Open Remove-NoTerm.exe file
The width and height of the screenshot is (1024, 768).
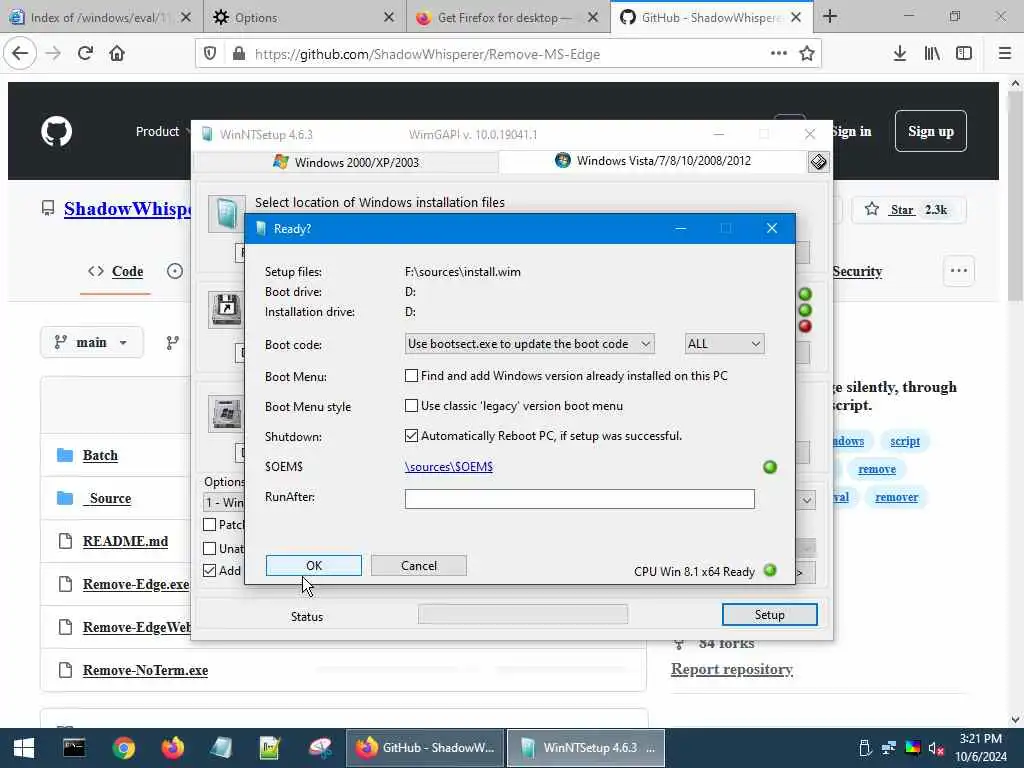(145, 671)
